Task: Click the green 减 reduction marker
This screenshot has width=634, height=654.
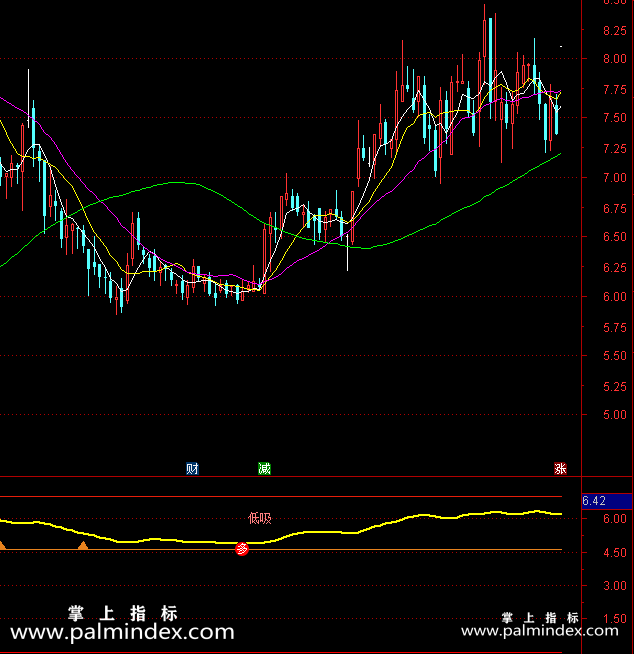Action: [x=264, y=469]
